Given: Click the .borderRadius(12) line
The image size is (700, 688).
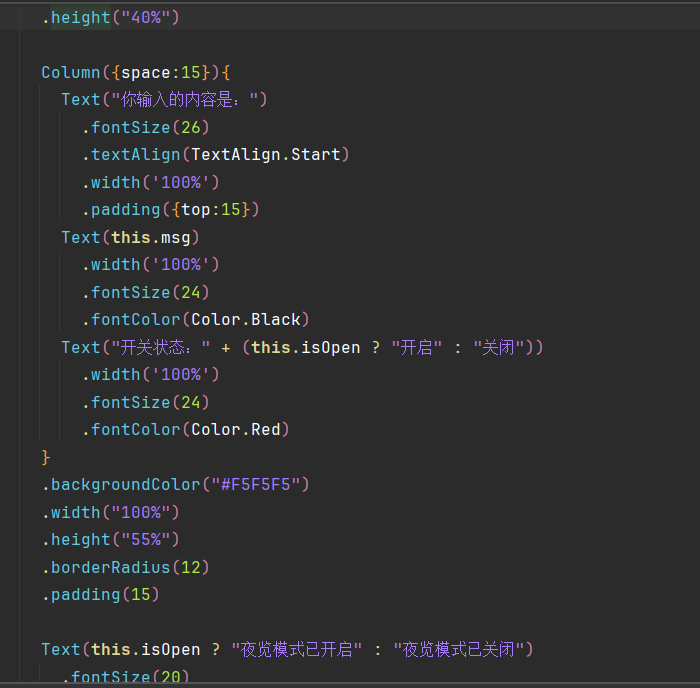Looking at the screenshot, I should coord(125,567).
